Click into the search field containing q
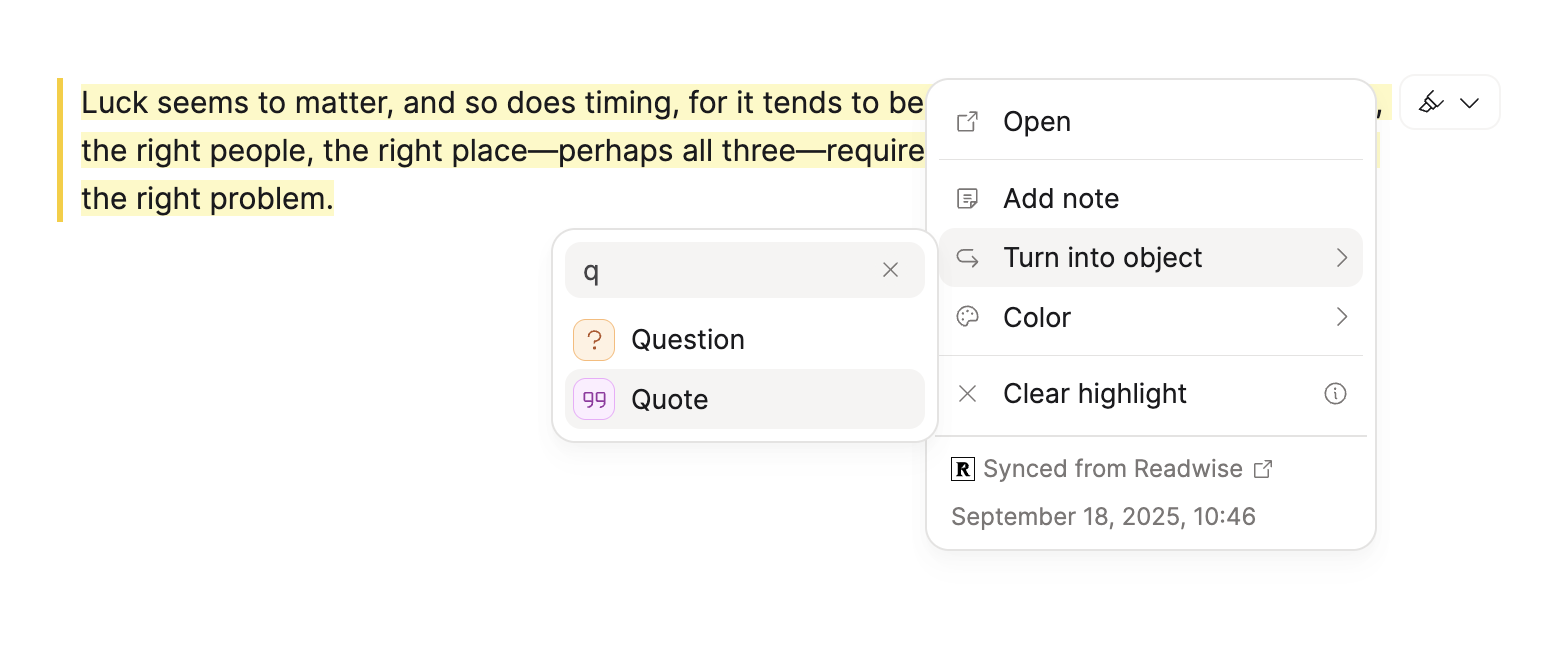1552x662 pixels. tap(720, 271)
